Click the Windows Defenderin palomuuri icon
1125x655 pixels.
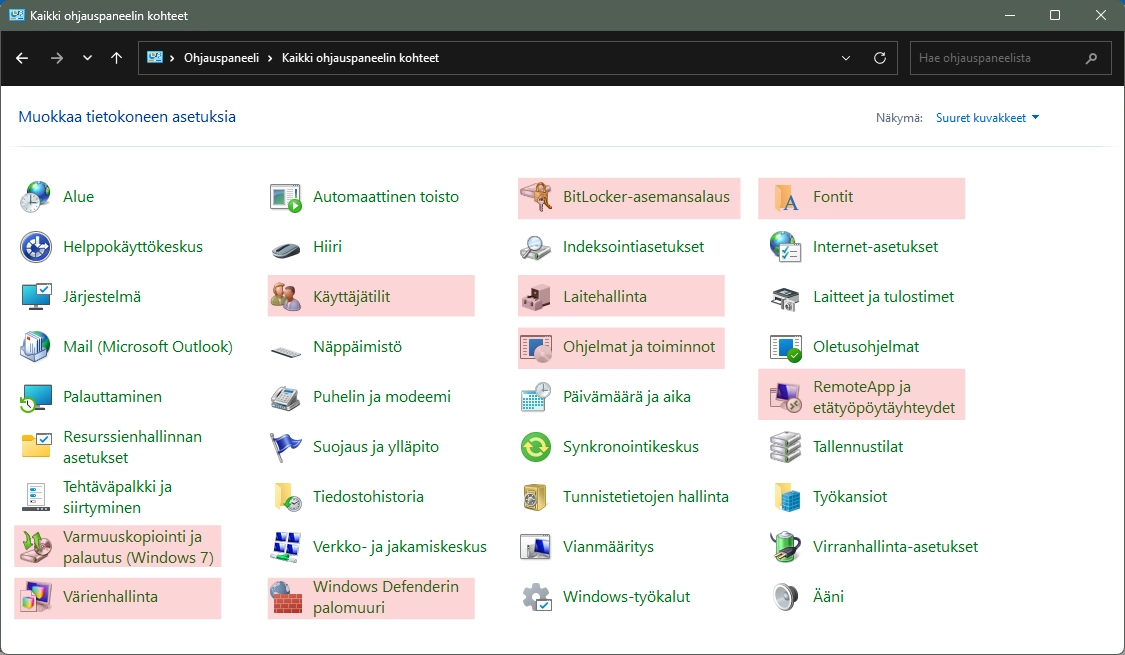point(286,597)
